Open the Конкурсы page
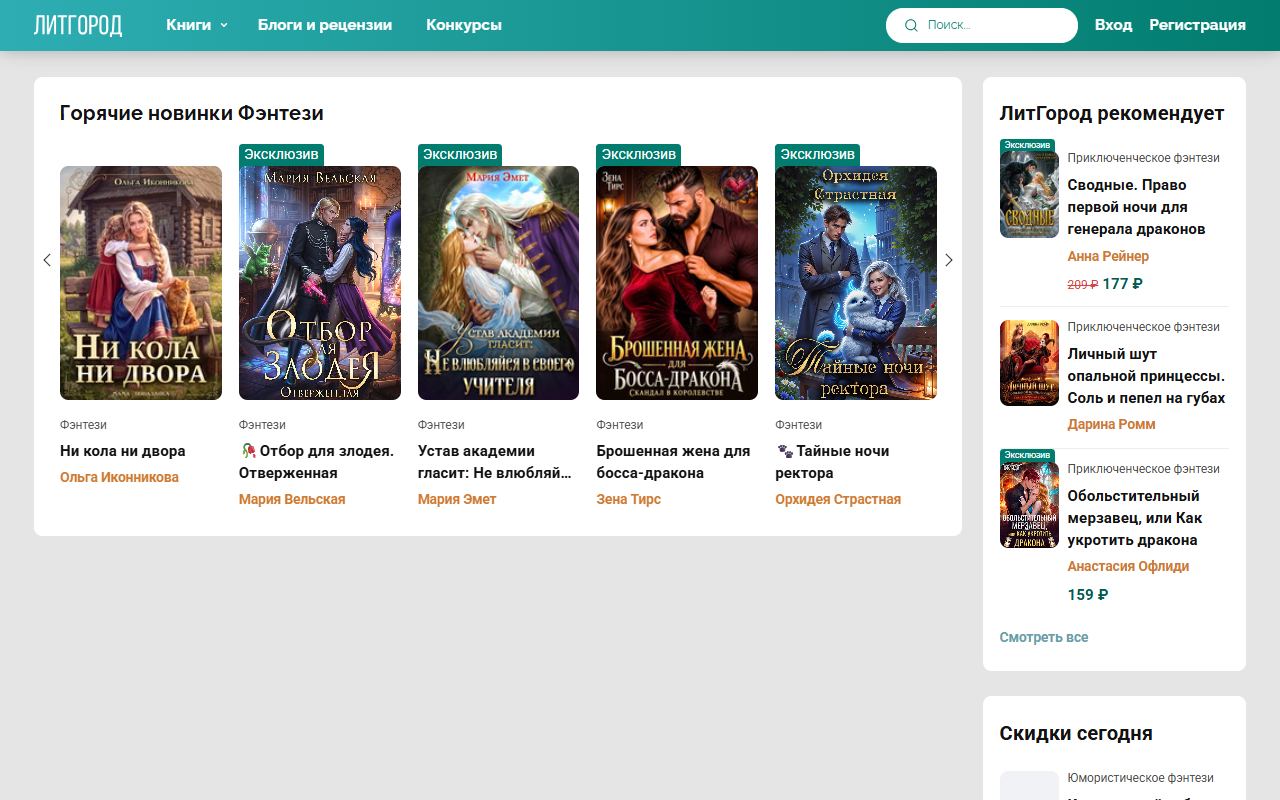 click(x=464, y=25)
